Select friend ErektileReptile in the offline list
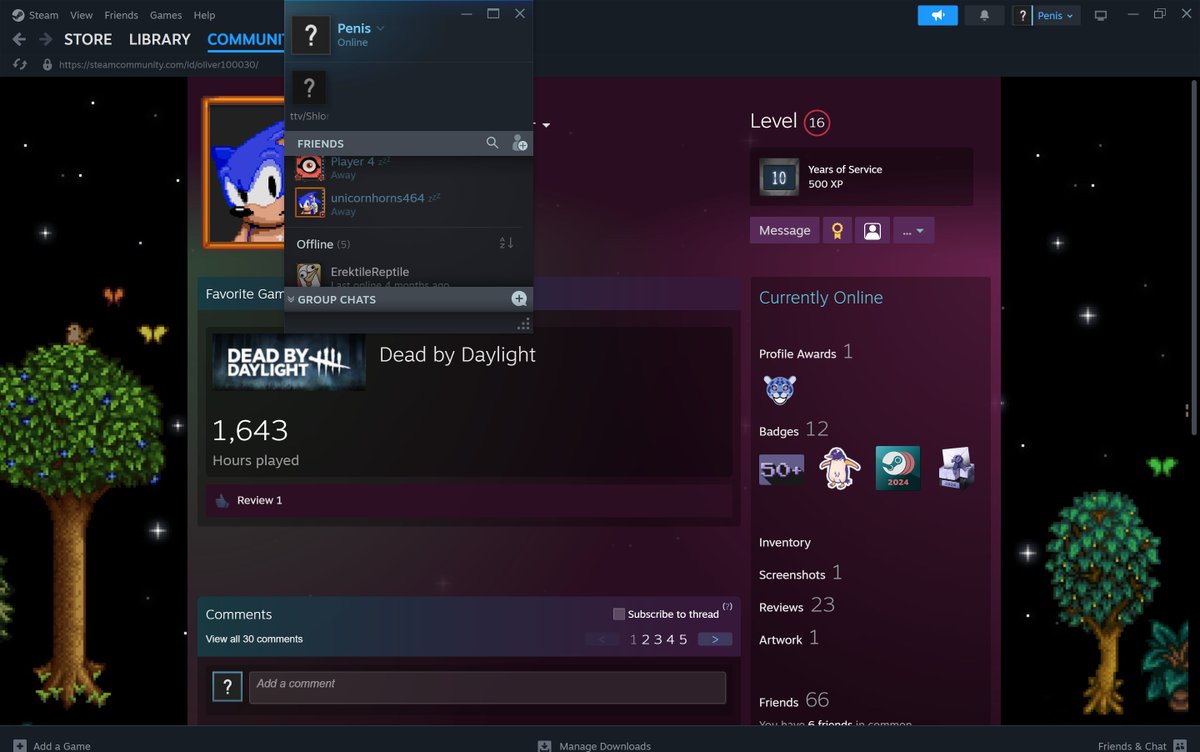This screenshot has width=1200, height=752. click(409, 275)
